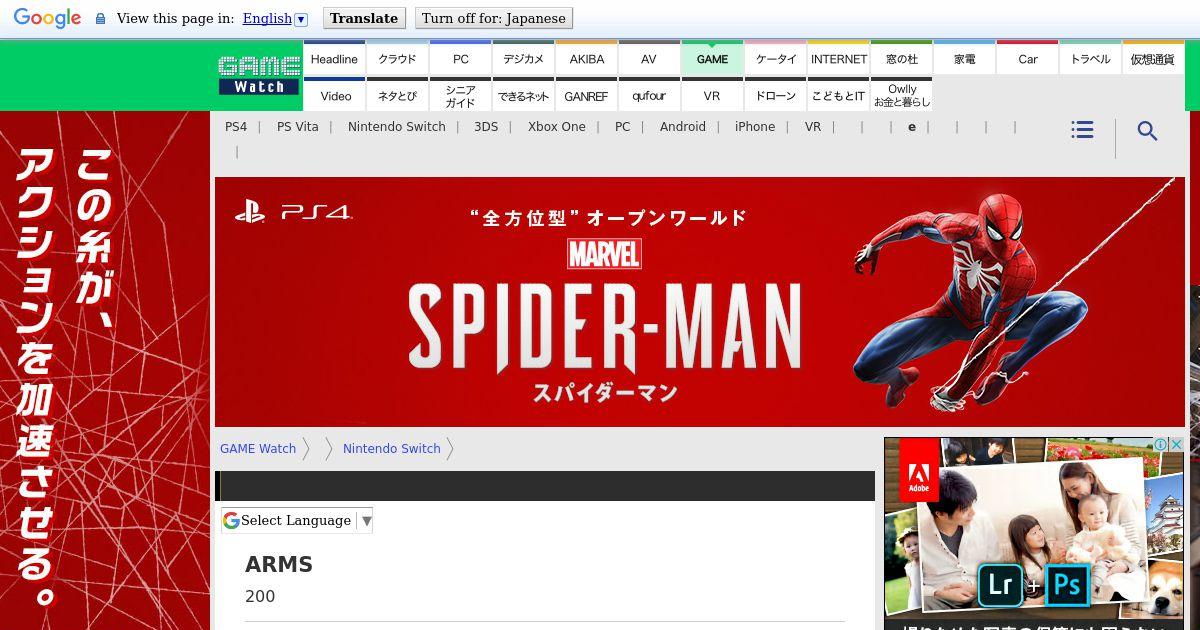Screen dimensions: 1200x630
Task: Open the 仮想通貨 tab
Action: coord(1153,59)
